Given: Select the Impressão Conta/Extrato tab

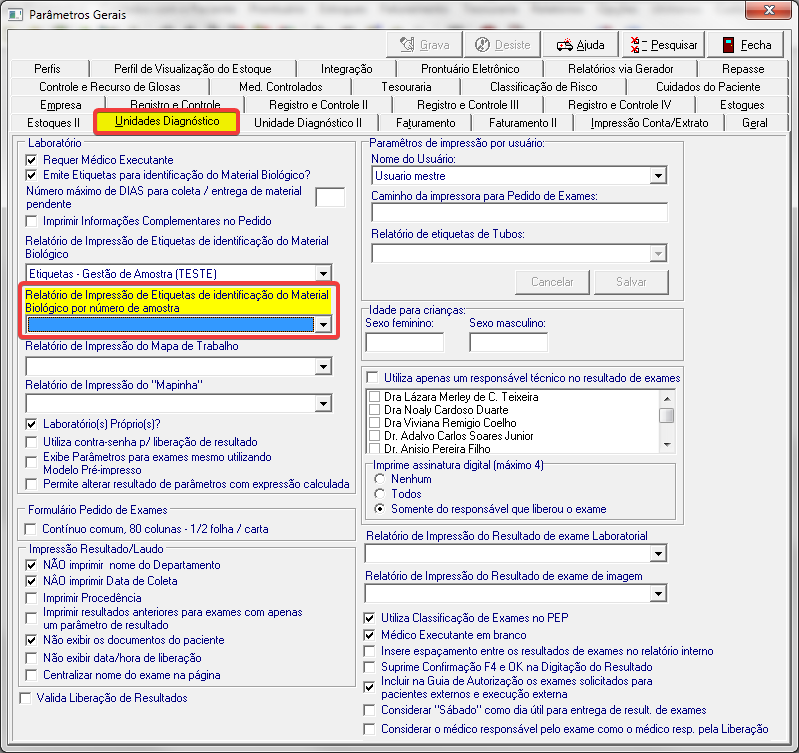Looking at the screenshot, I should pos(649,123).
